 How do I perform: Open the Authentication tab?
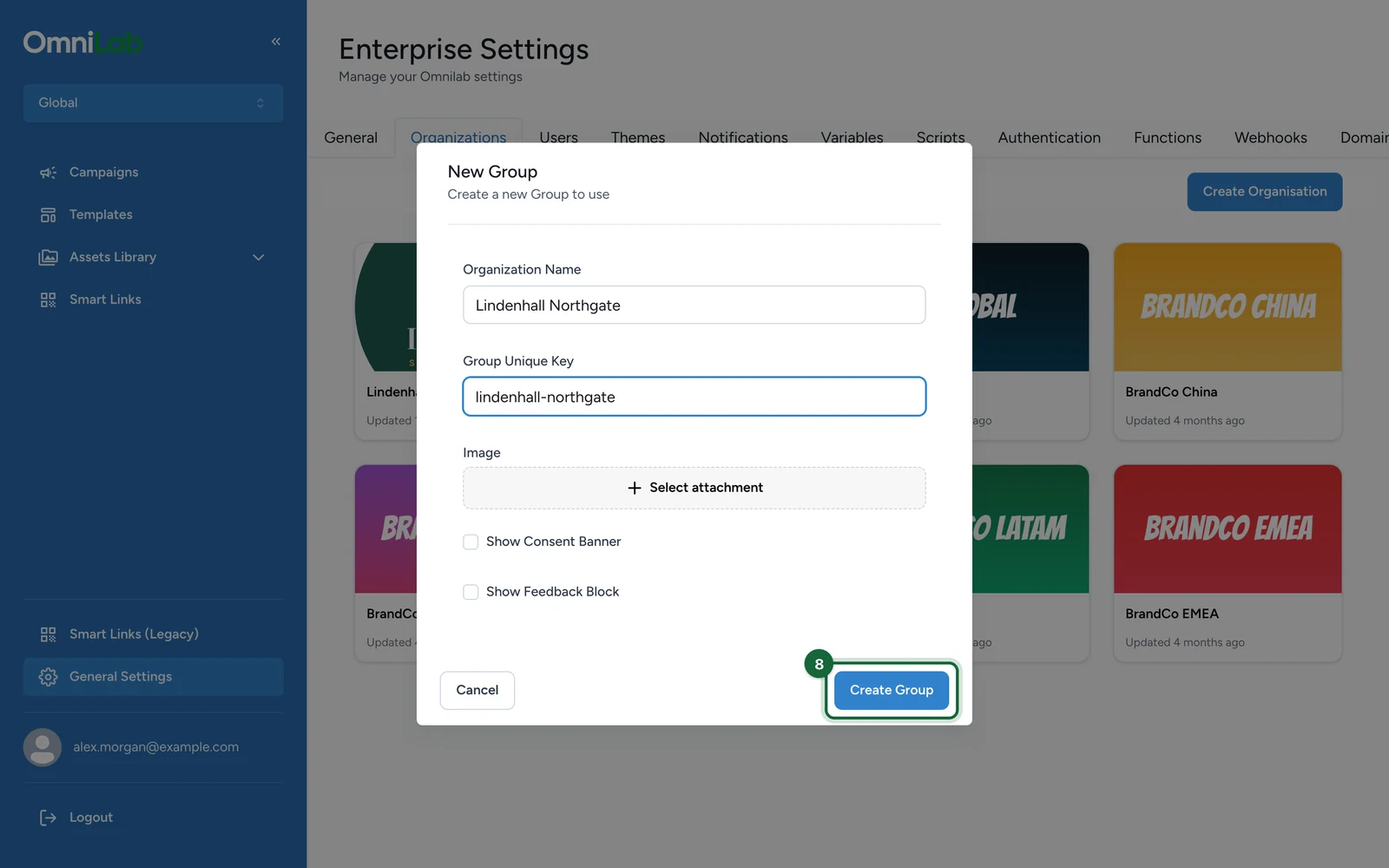[1049, 138]
